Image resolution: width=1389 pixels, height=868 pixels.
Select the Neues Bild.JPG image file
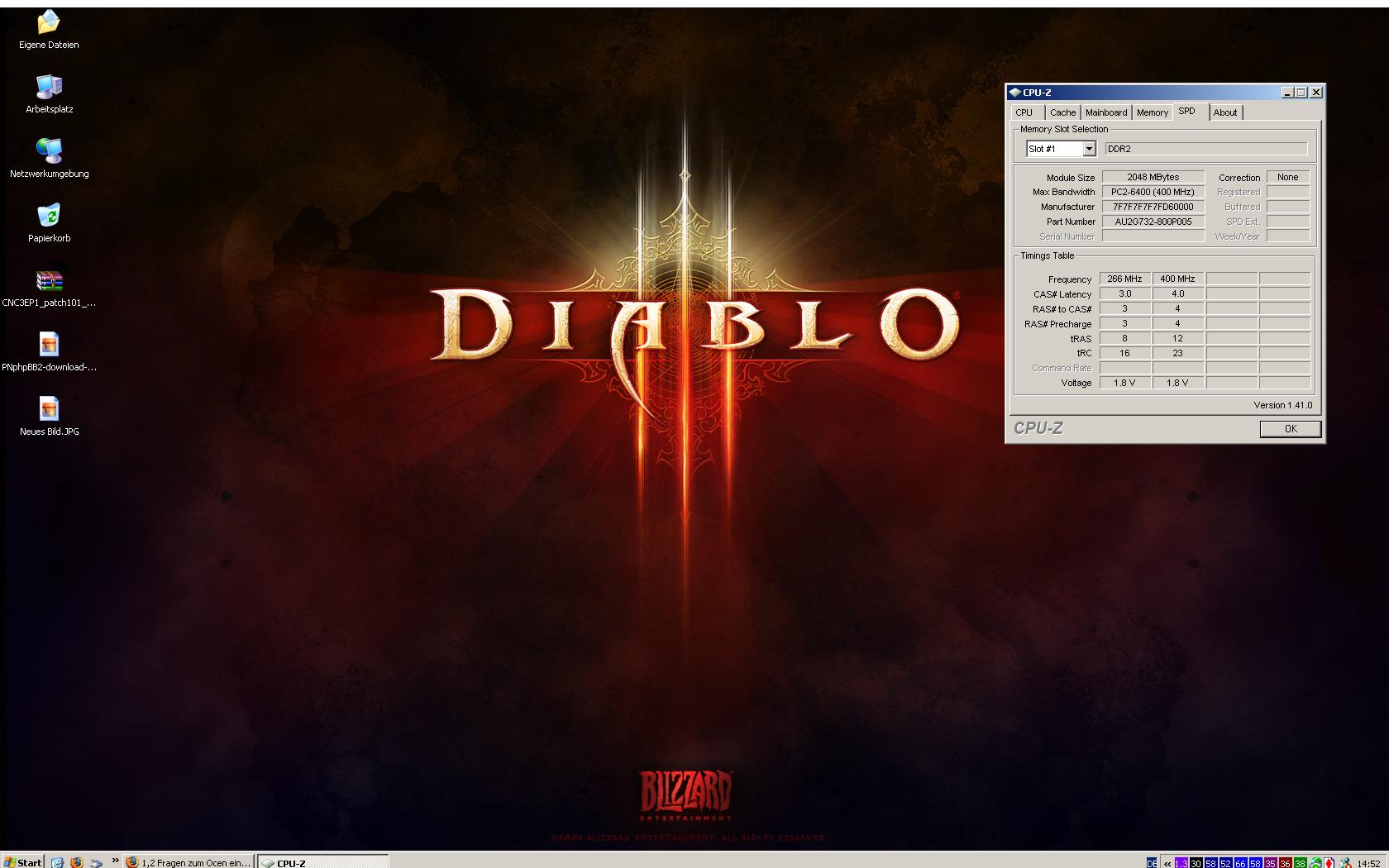tap(49, 417)
